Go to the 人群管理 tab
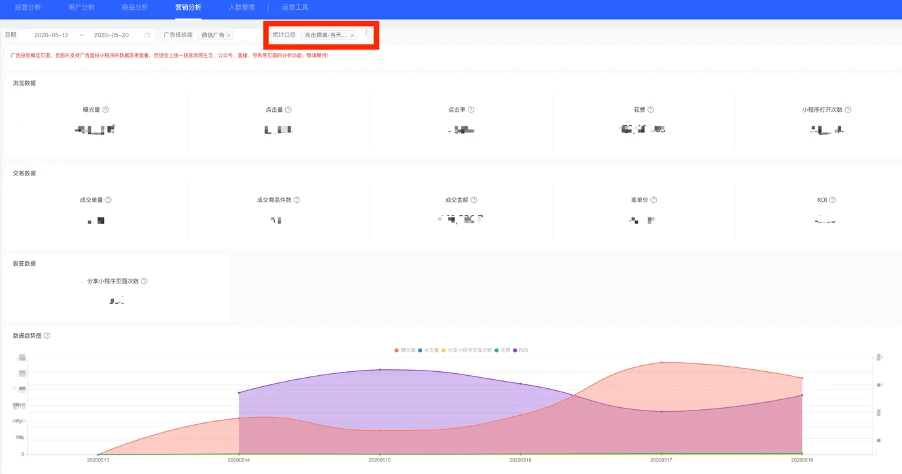This screenshot has width=902, height=474. [242, 7]
